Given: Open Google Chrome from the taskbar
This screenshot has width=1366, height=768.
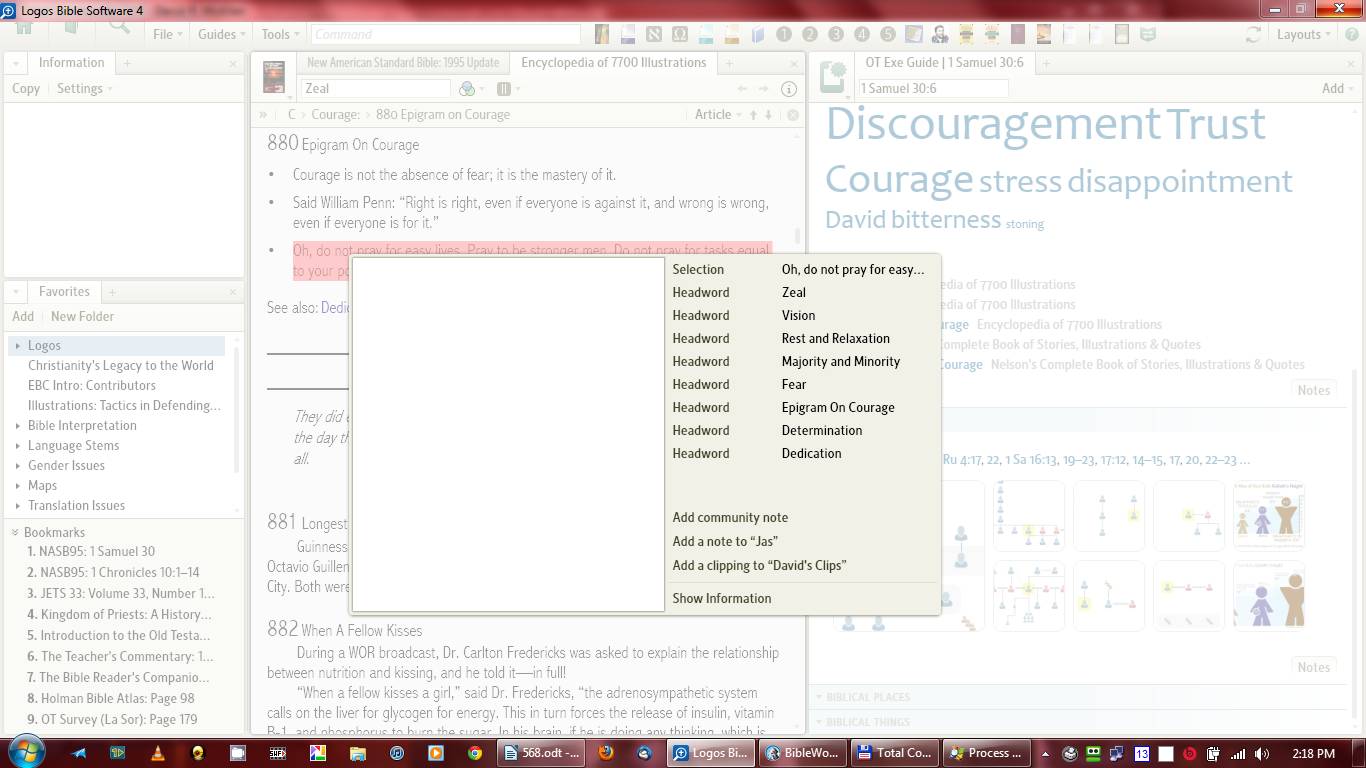Looking at the screenshot, I should (x=475, y=753).
